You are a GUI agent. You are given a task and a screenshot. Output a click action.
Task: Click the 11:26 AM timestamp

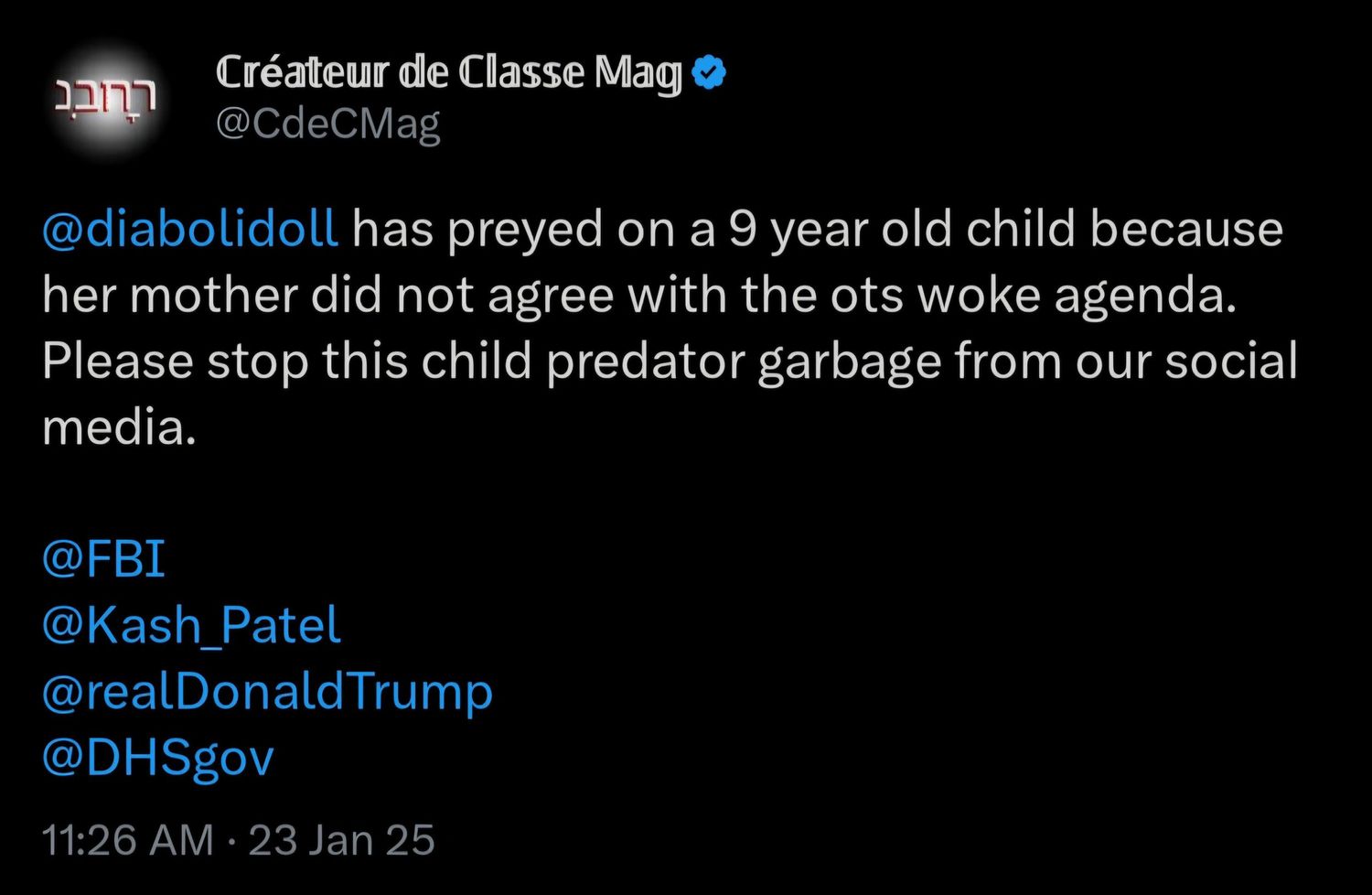click(127, 840)
